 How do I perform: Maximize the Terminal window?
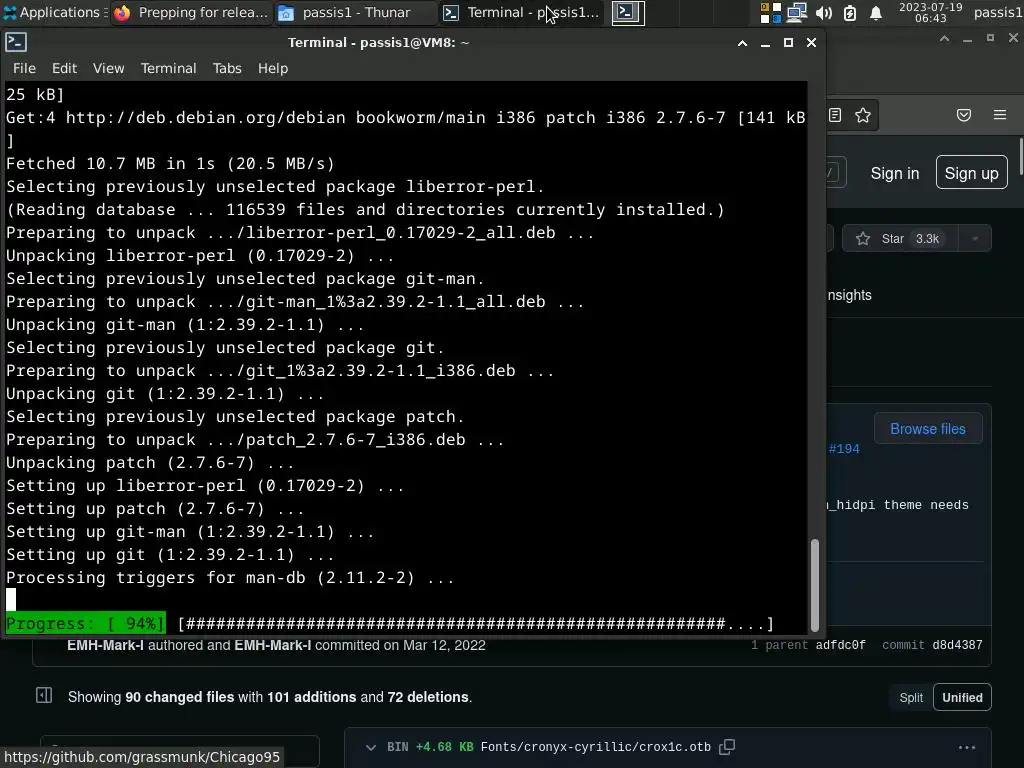pyautogui.click(x=788, y=42)
